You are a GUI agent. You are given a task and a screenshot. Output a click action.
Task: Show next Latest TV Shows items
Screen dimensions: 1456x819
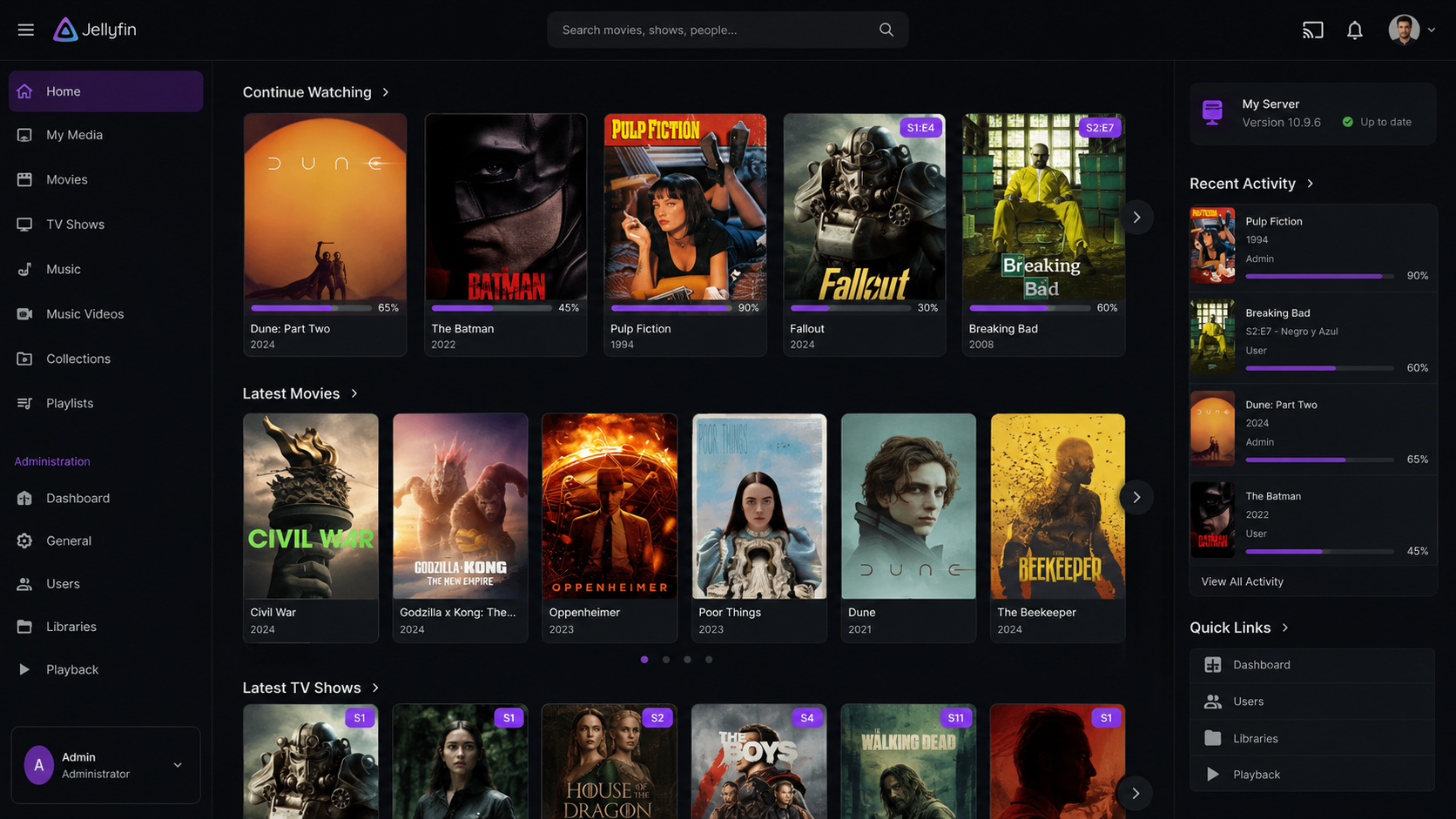coord(1136,793)
